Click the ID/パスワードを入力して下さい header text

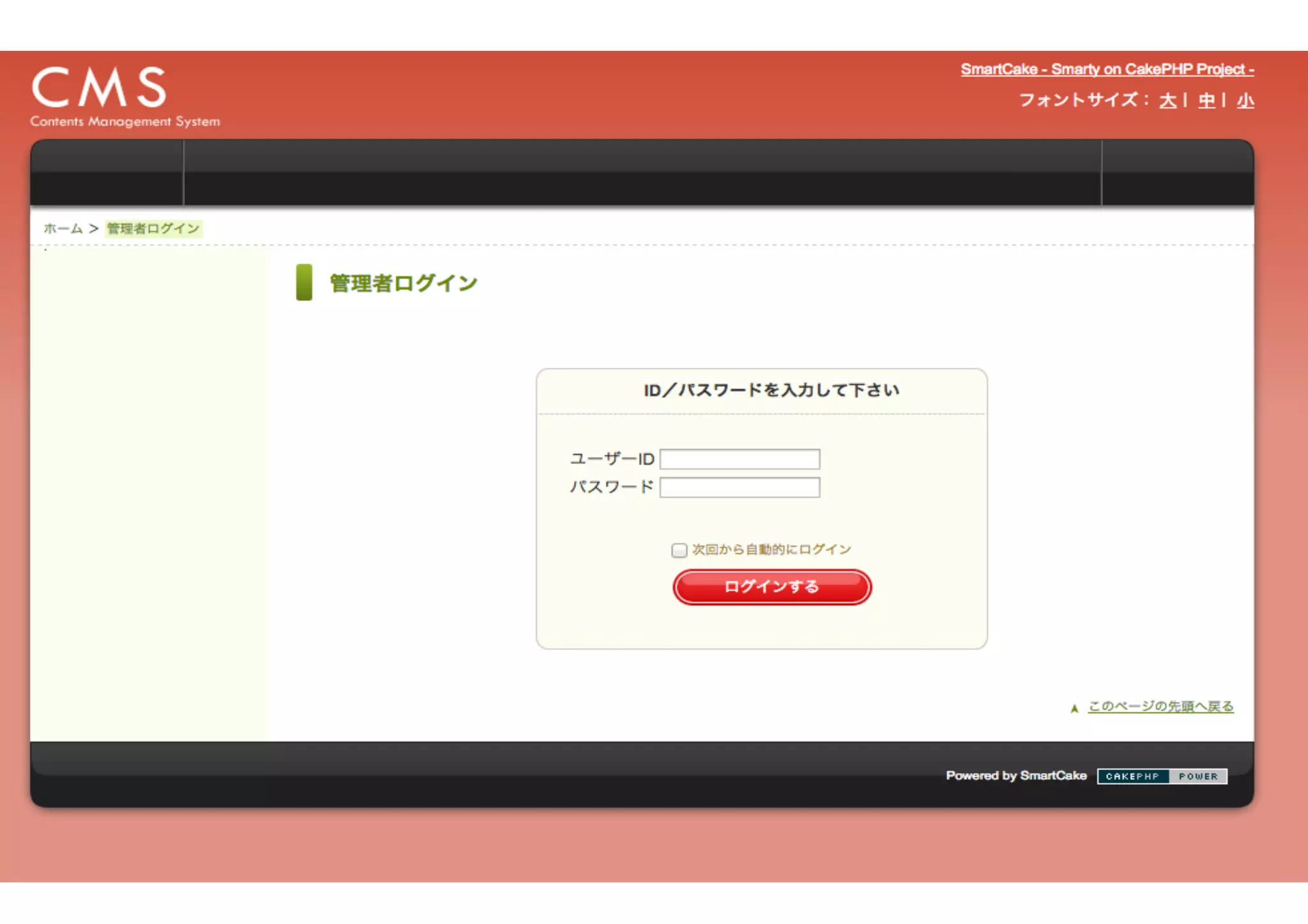(x=772, y=390)
